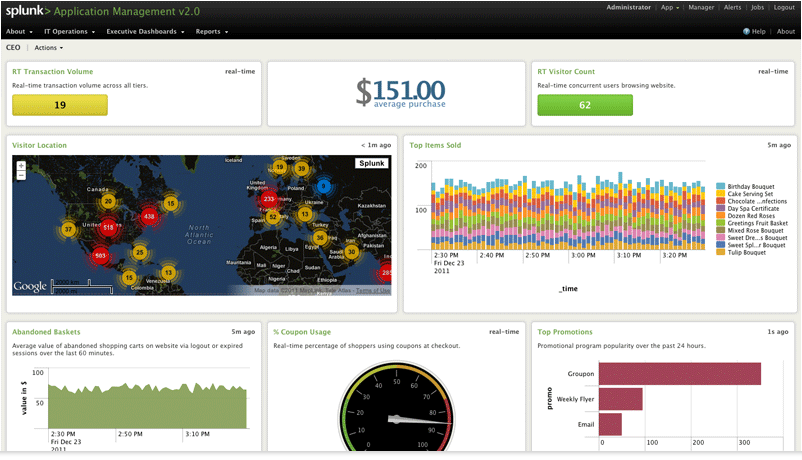Click the Tulip Bouquet legend swatch
This screenshot has width=802, height=460.
coord(721,252)
